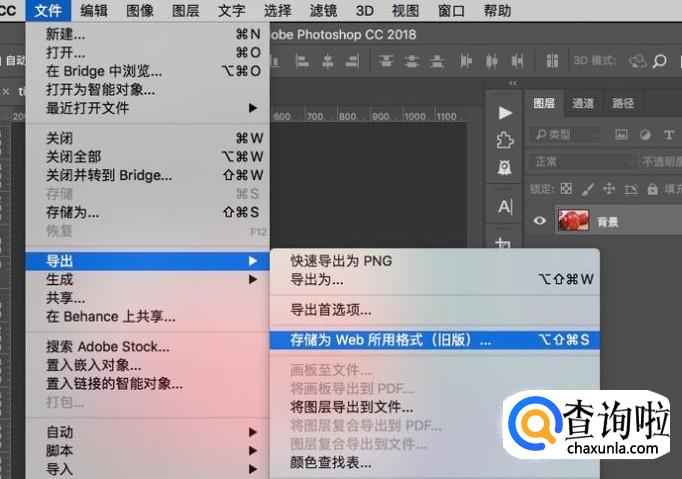Image resolution: width=682 pixels, height=479 pixels.
Task: Switch to the 路径 tab
Action: 623,103
